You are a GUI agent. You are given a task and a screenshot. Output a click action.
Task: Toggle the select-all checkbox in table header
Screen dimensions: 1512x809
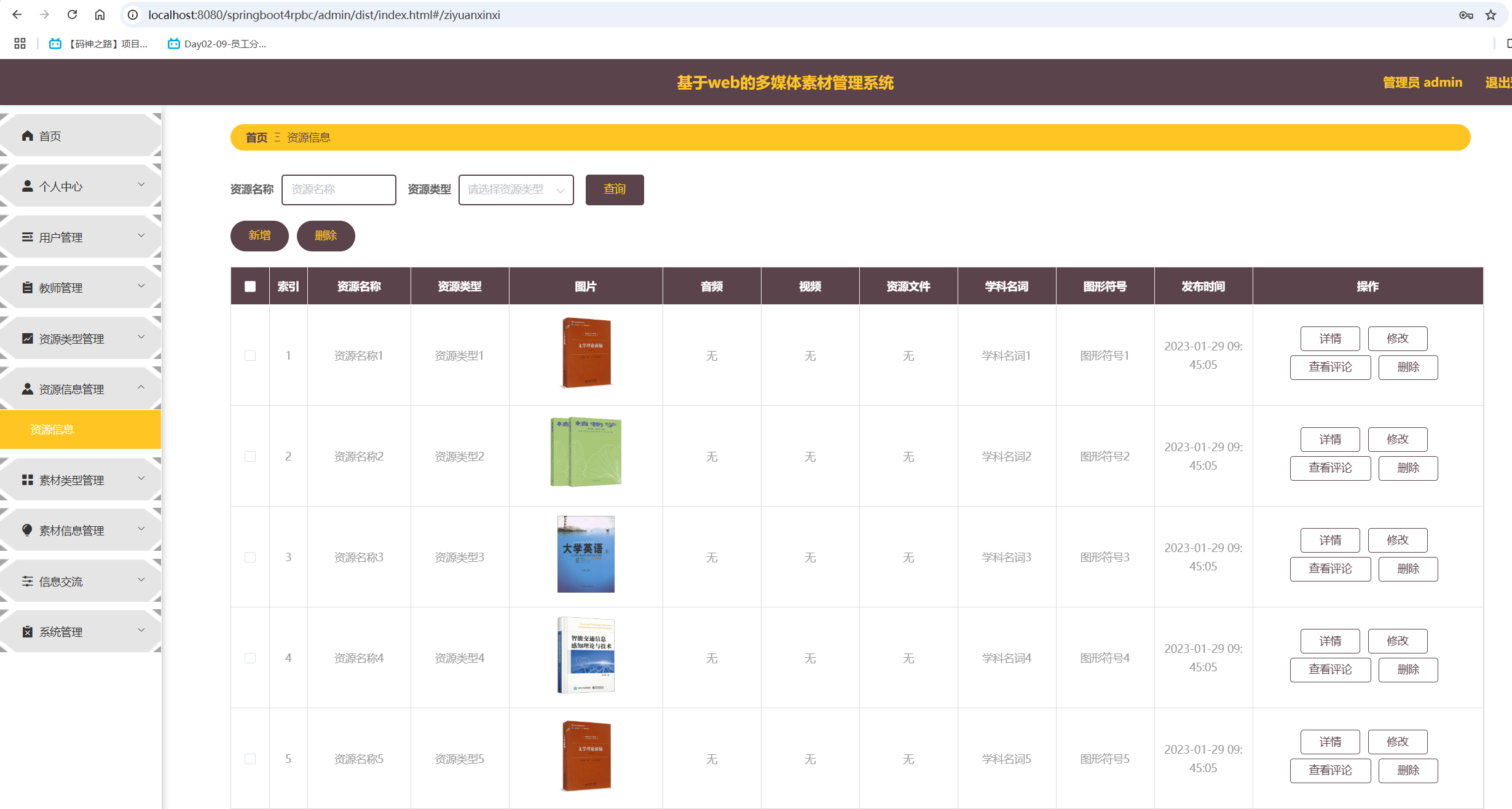250,286
